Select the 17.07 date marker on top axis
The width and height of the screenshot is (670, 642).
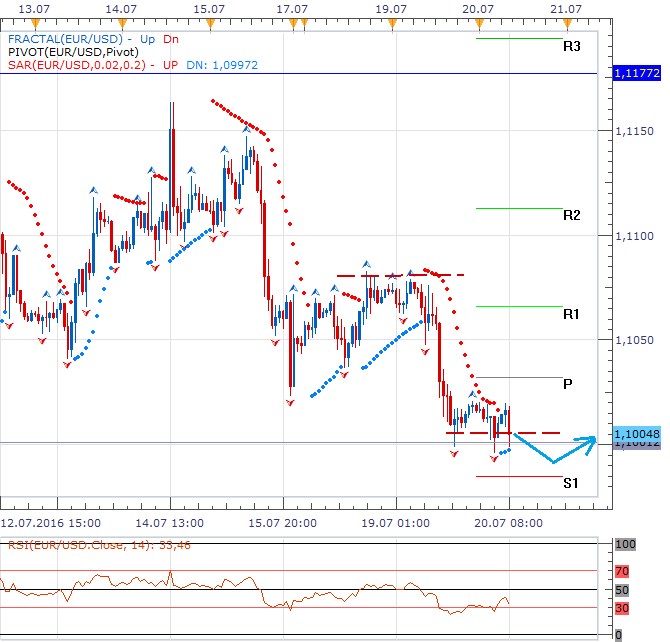pyautogui.click(x=292, y=8)
